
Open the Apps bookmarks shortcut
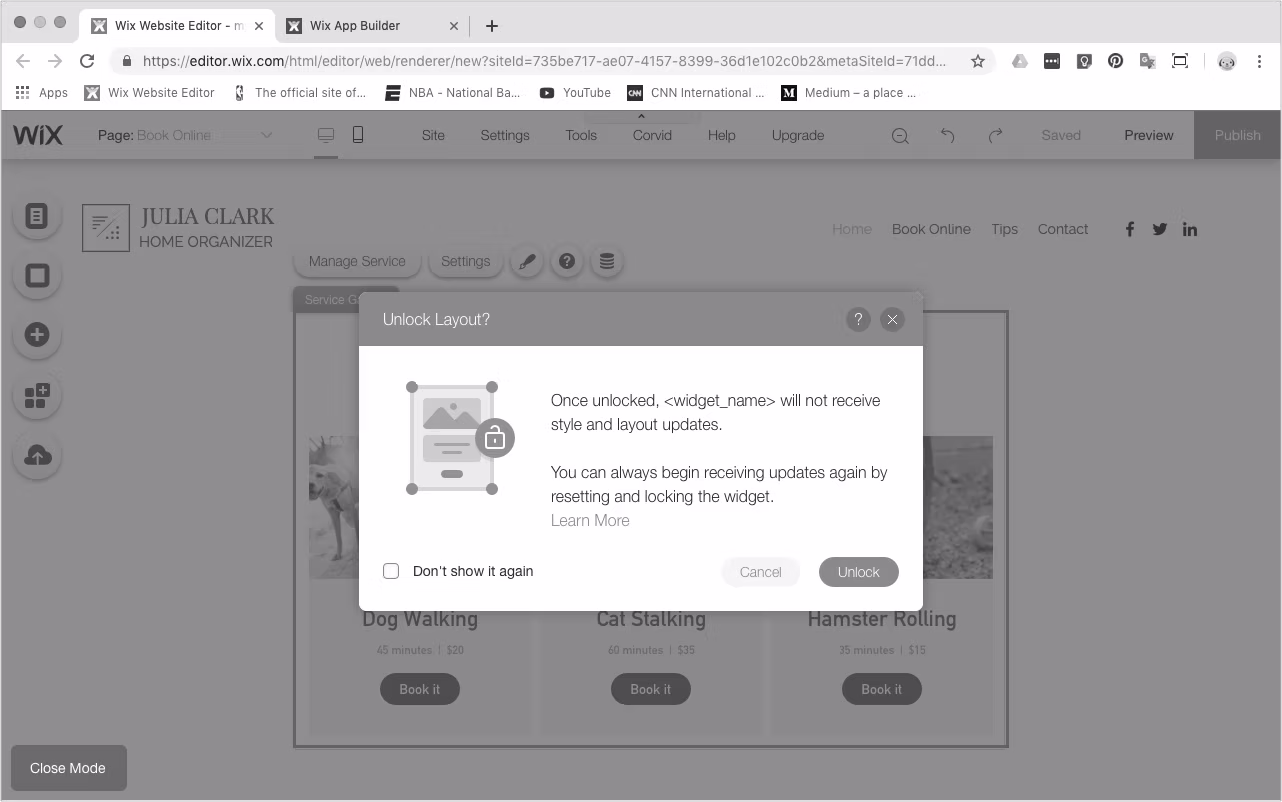[x=42, y=93]
